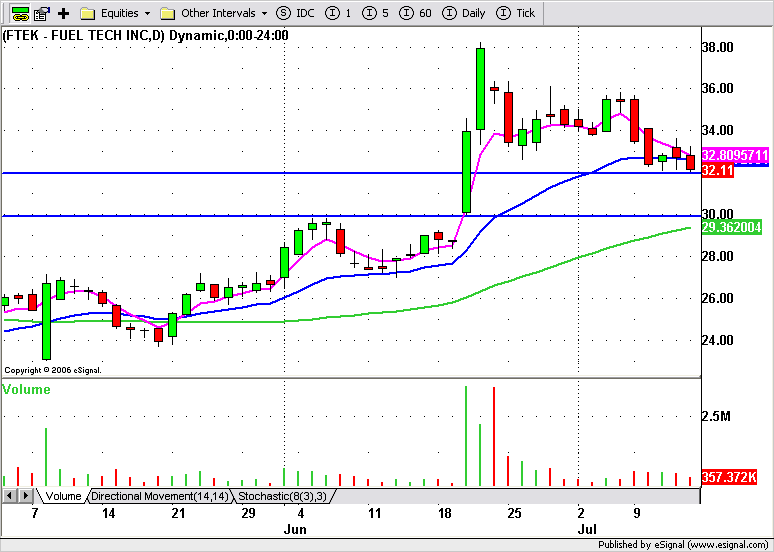Click the Jun month label on time axis
The height and width of the screenshot is (552, 774).
click(x=295, y=530)
